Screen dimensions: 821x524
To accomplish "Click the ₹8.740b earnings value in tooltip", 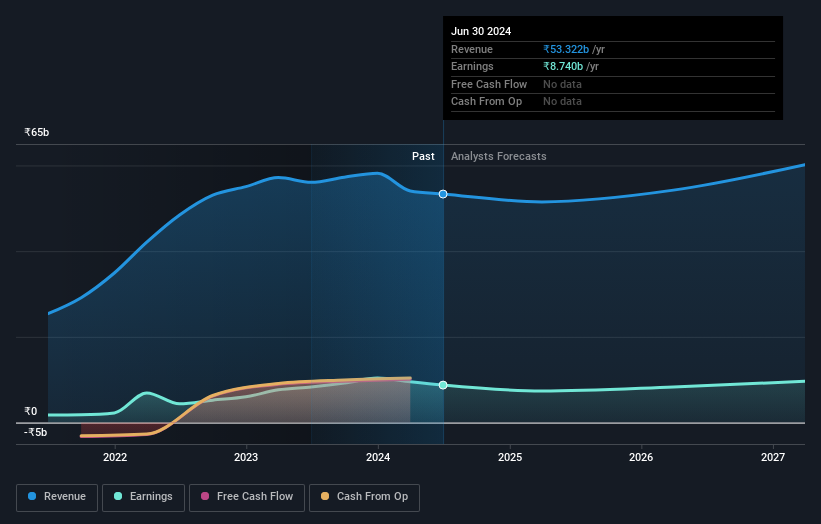I will tap(563, 66).
